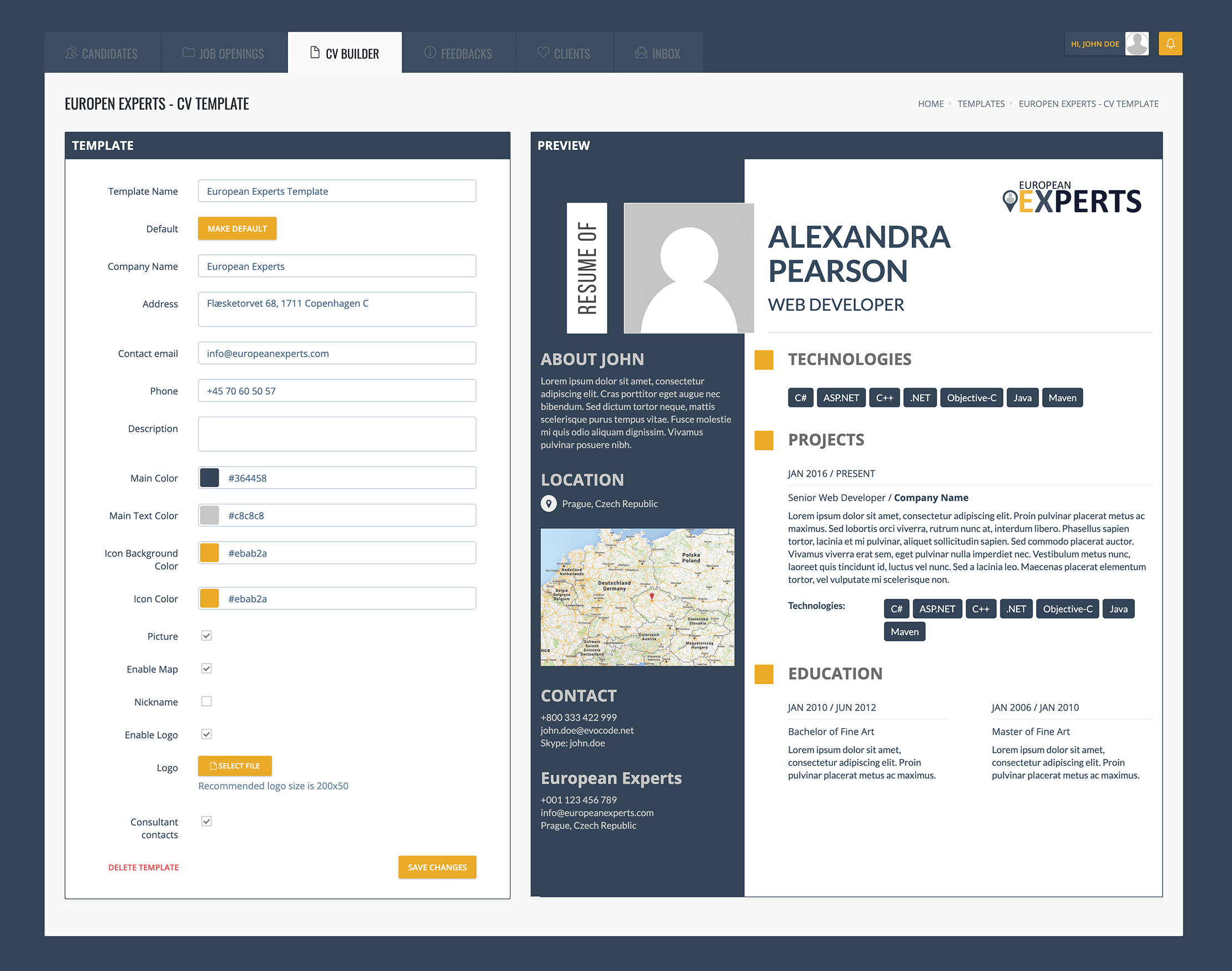
Task: Switch to the Job Openings tab
Action: point(224,53)
